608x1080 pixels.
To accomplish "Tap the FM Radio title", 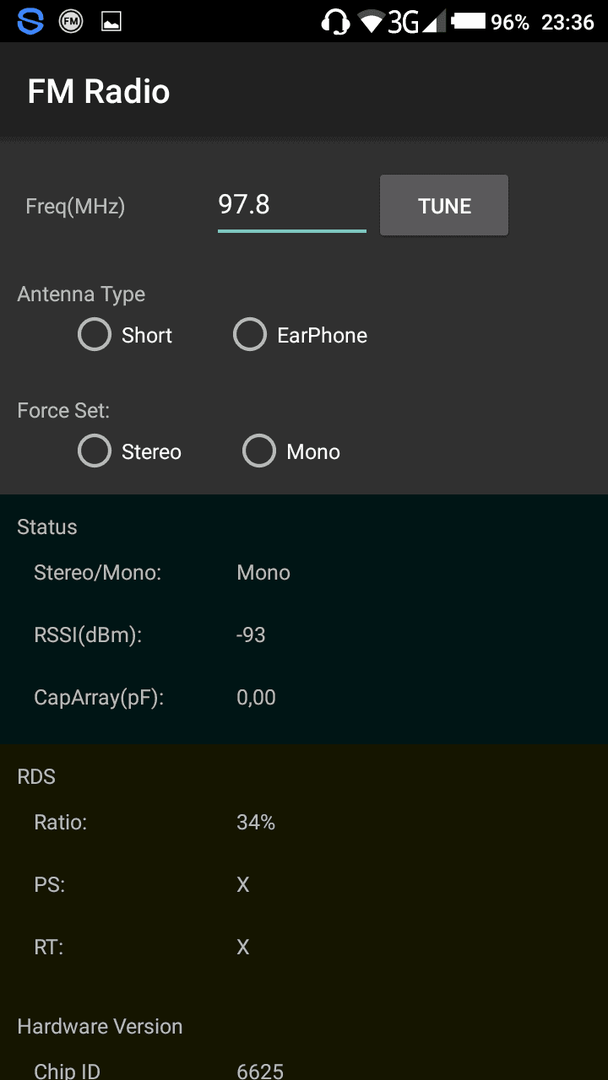I will tap(98, 92).
